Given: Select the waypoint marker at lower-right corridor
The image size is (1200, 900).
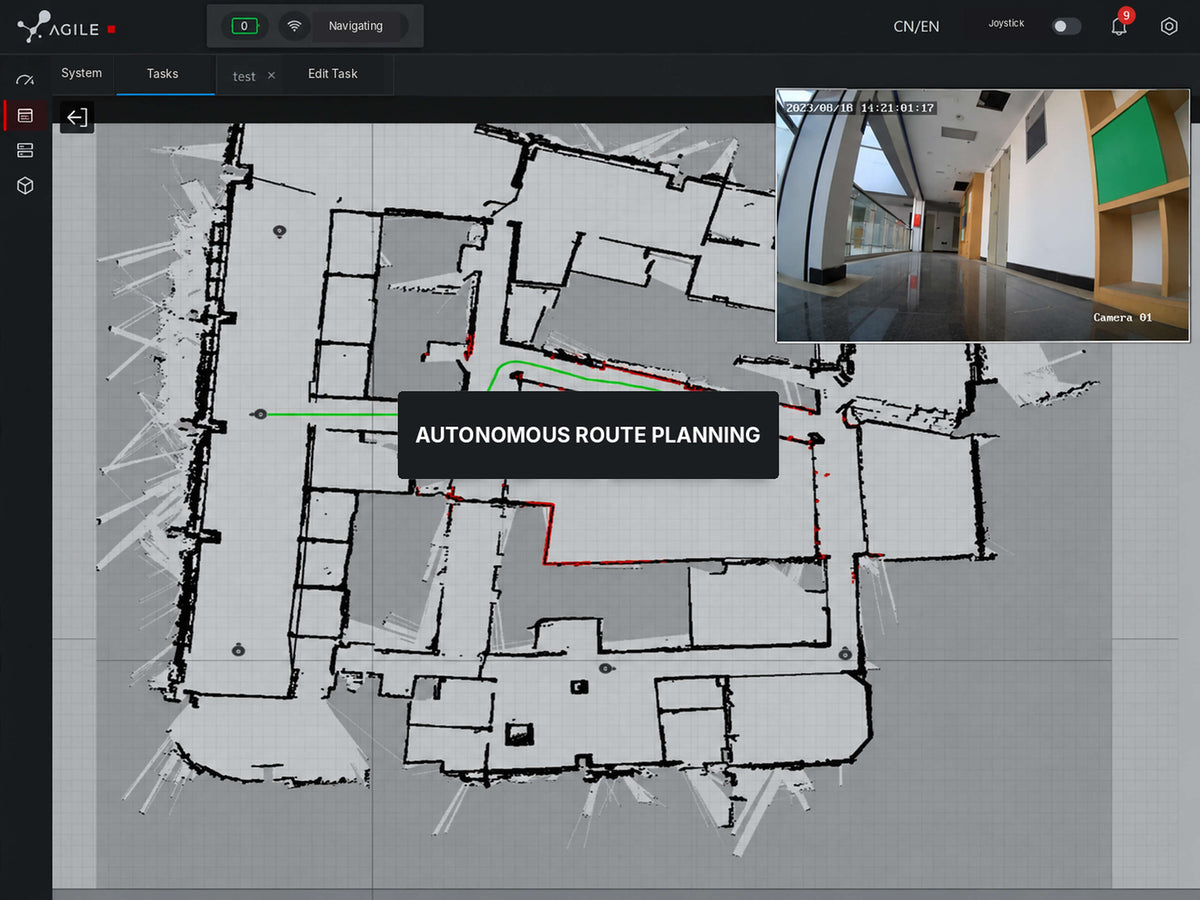Looking at the screenshot, I should coord(845,654).
